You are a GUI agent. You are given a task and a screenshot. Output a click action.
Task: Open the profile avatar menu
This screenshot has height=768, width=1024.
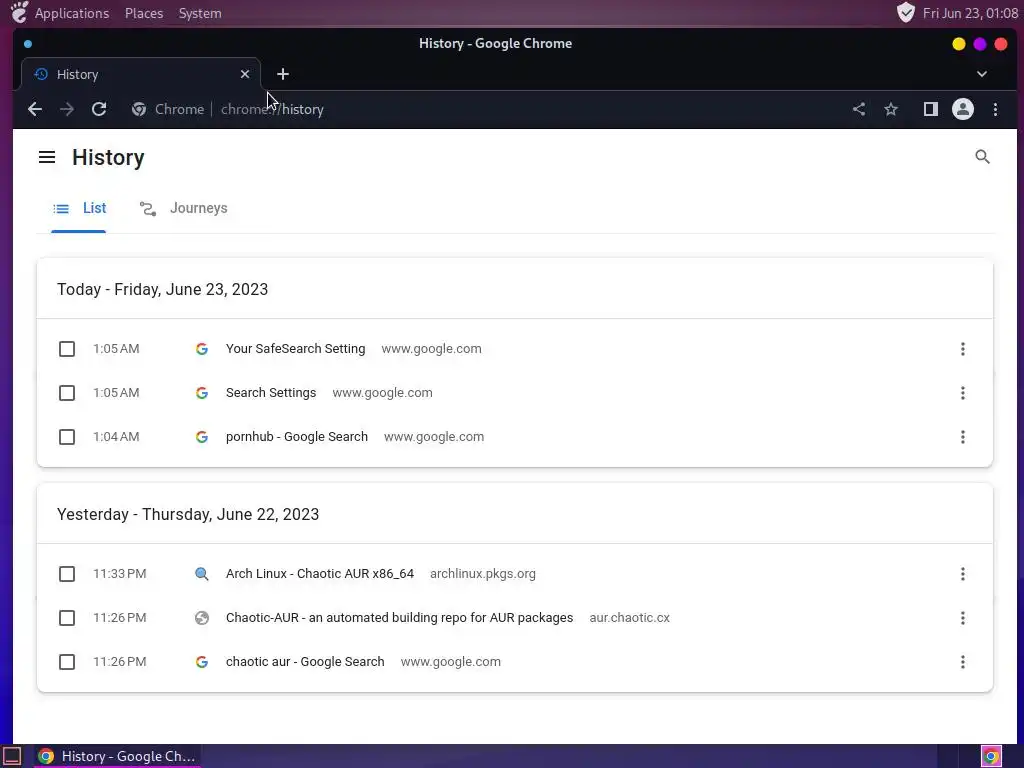pos(963,109)
